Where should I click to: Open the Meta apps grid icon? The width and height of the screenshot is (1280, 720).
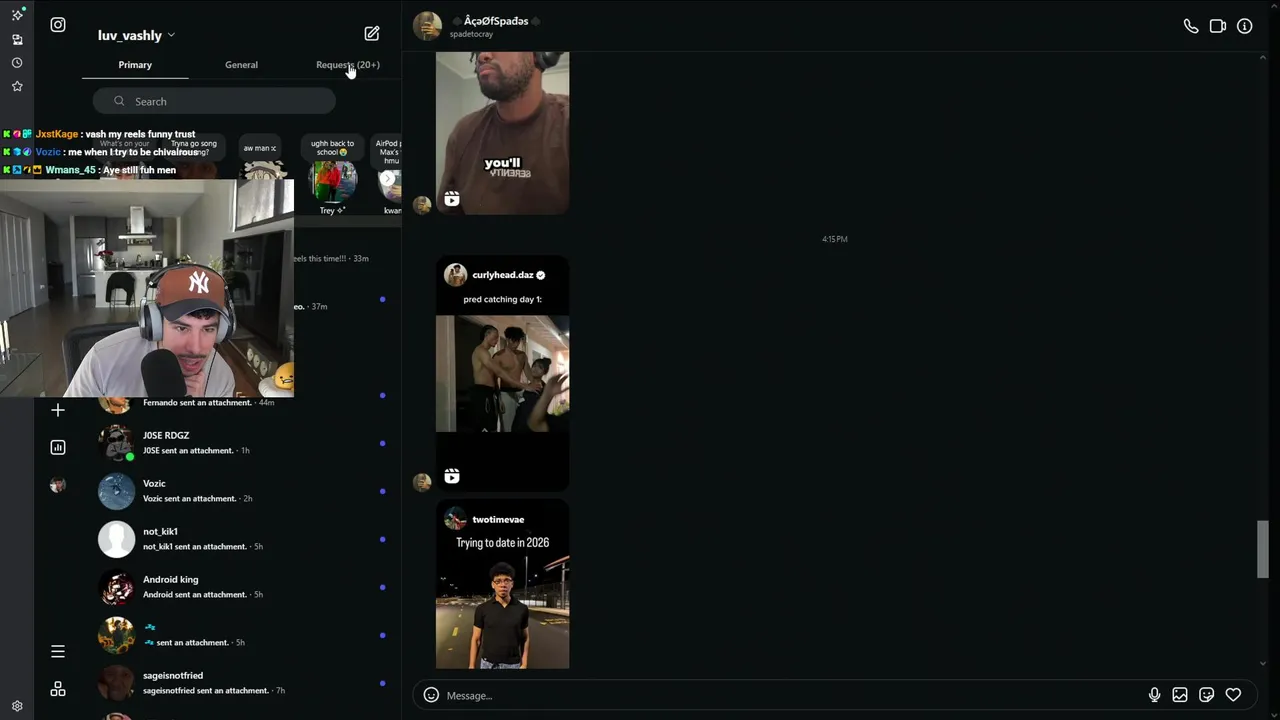click(x=58, y=689)
